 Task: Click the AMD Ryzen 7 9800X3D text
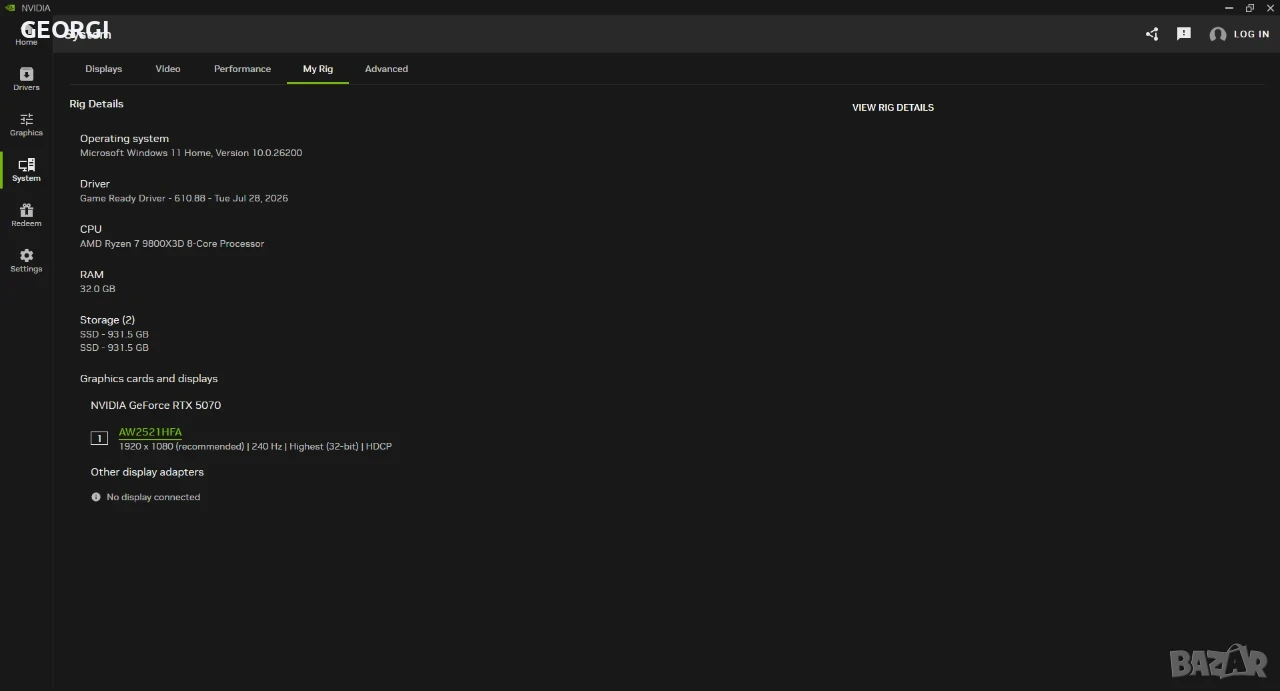point(172,244)
